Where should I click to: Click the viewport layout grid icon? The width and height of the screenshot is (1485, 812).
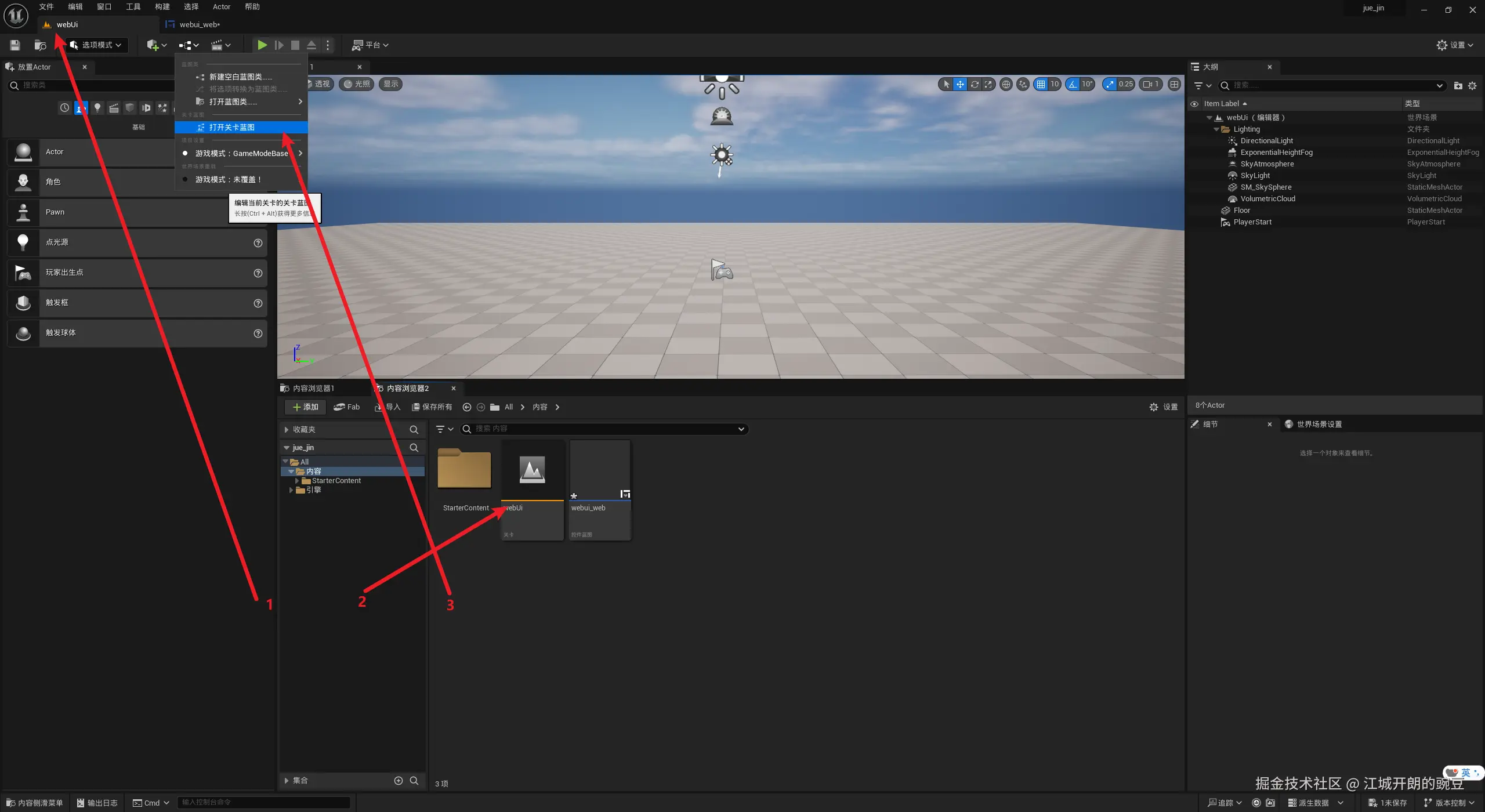(x=1175, y=84)
